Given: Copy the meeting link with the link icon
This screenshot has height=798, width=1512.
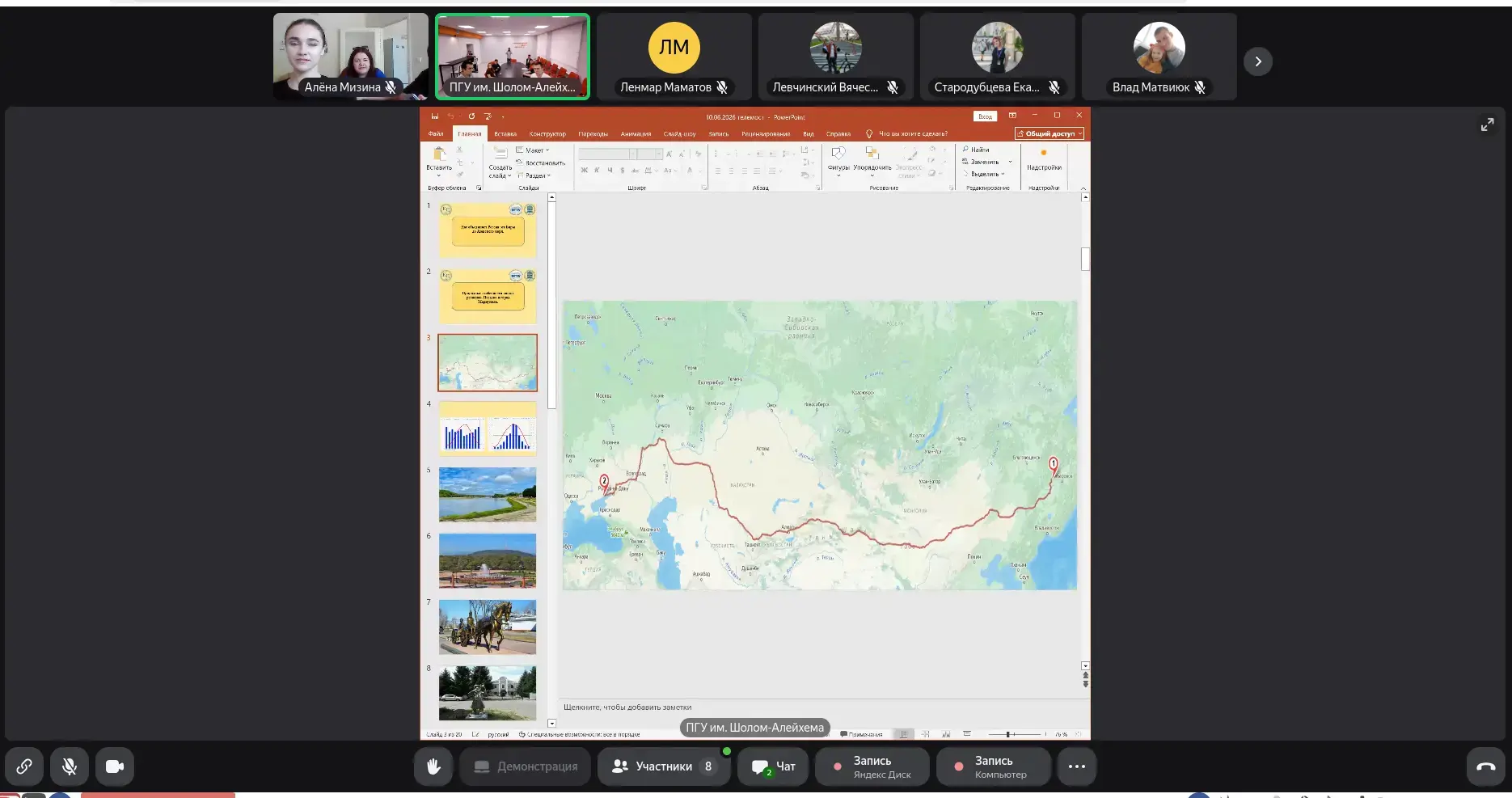Looking at the screenshot, I should (24, 766).
